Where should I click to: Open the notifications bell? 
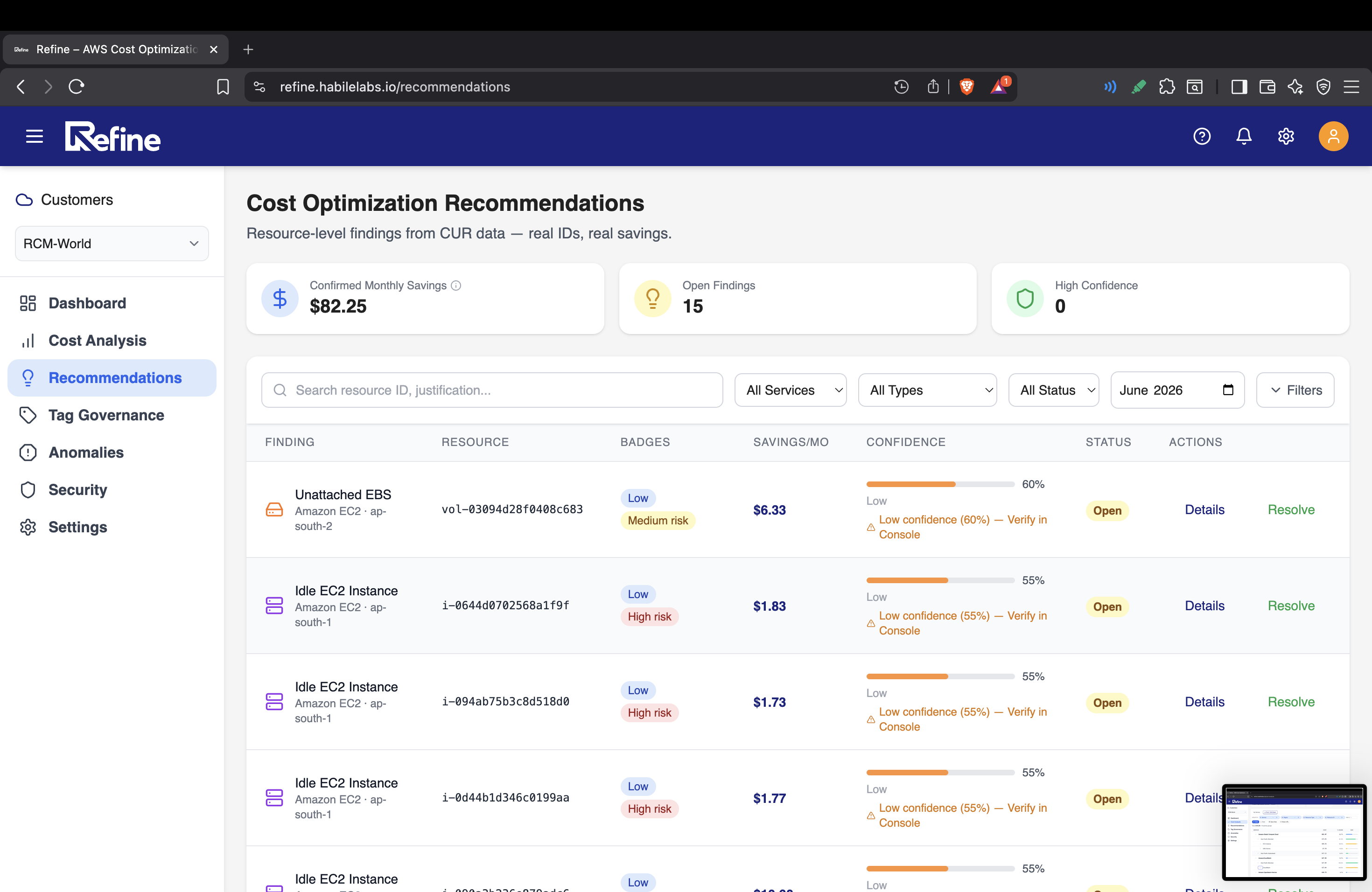coord(1244,137)
